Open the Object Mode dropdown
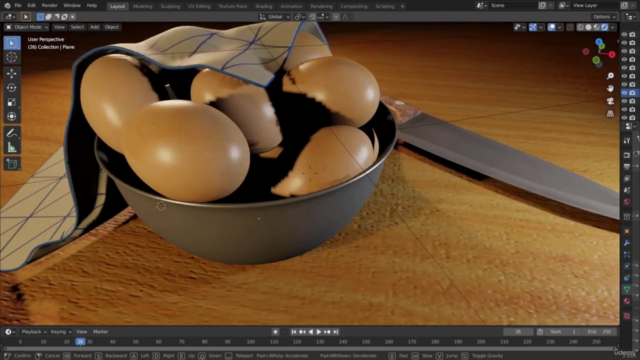The height and width of the screenshot is (360, 640). pyautogui.click(x=27, y=27)
